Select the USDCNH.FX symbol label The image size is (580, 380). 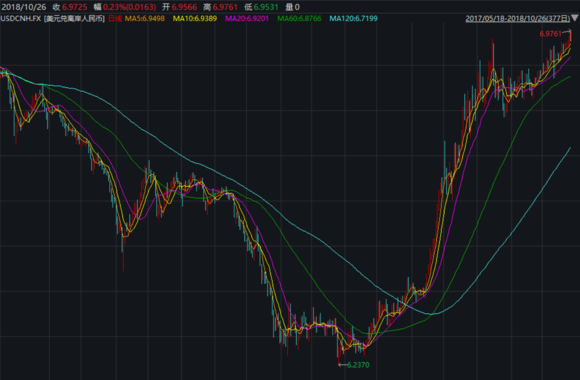click(21, 19)
